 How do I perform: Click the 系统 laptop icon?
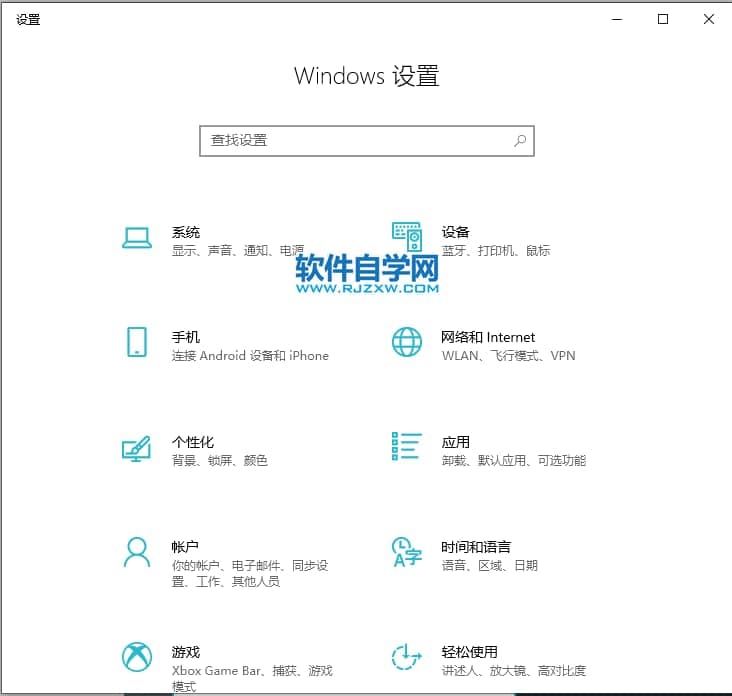point(136,238)
